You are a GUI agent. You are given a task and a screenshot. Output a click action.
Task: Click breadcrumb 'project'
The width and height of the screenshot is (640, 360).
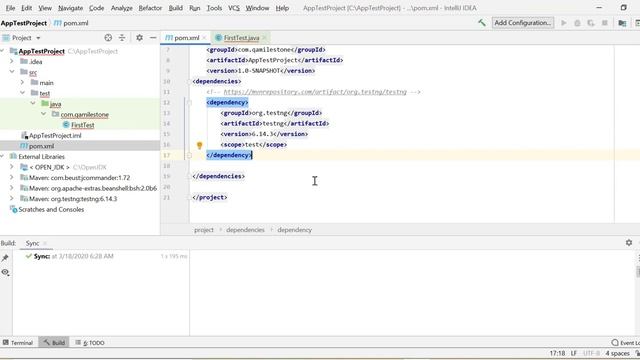tap(204, 230)
